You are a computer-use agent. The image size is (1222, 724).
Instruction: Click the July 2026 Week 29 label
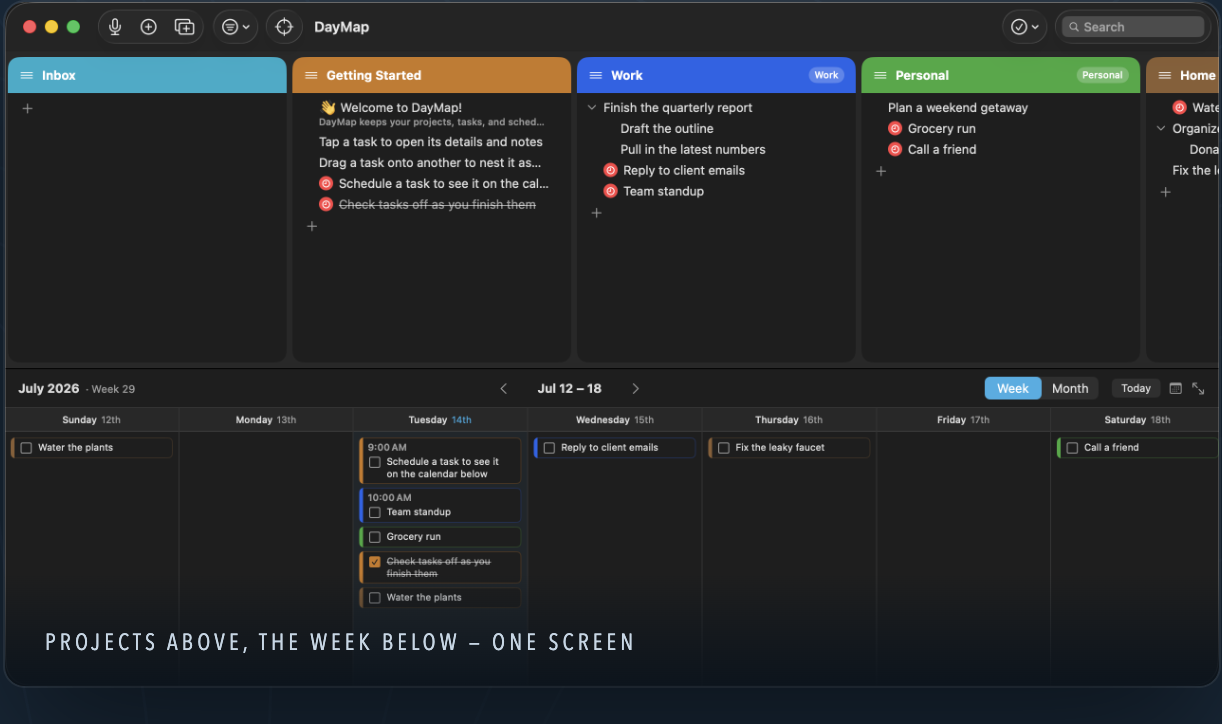(76, 388)
